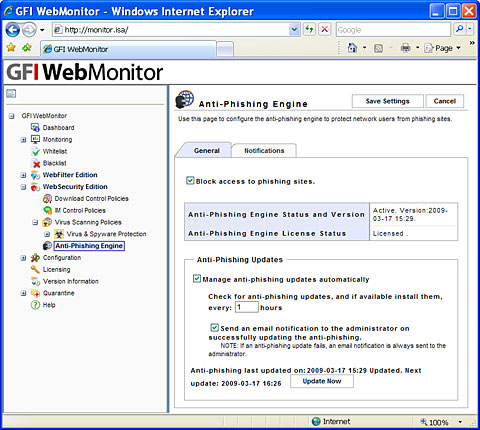
Task: Click the biohazard Virus & Spyware icon
Action: click(x=59, y=234)
